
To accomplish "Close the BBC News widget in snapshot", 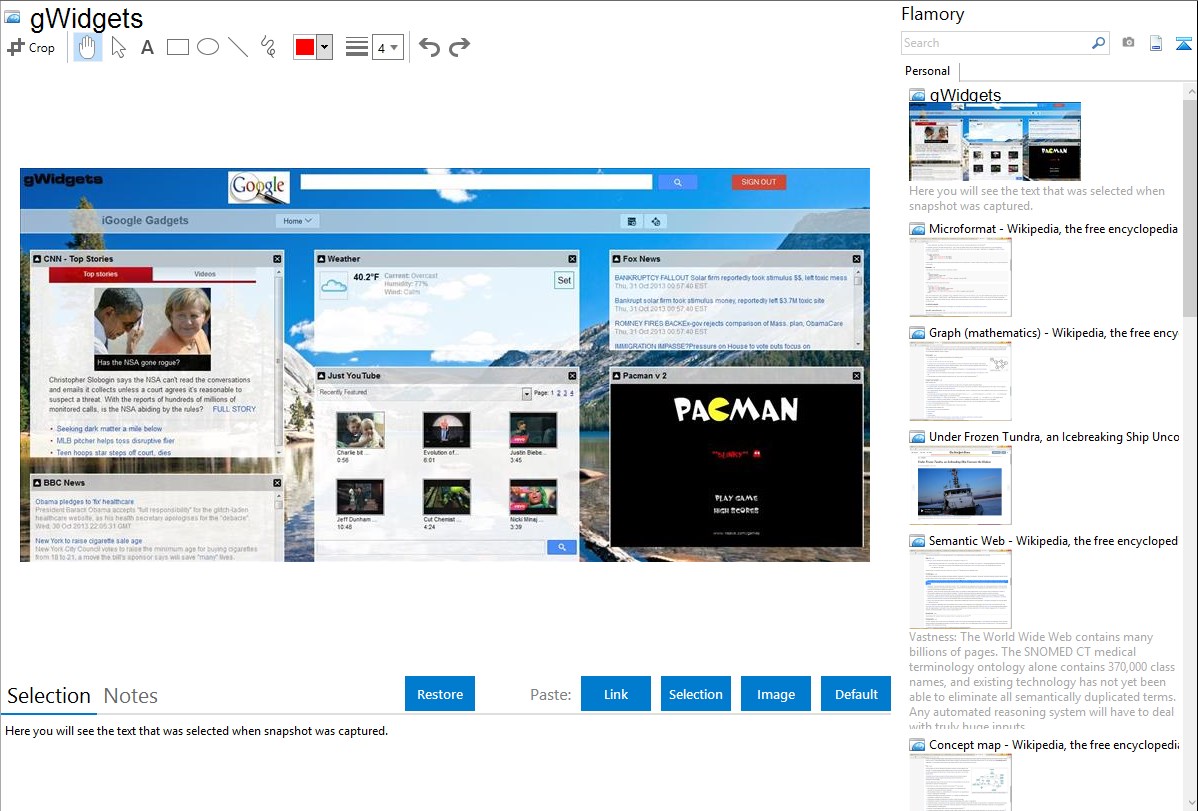I will (x=277, y=483).
